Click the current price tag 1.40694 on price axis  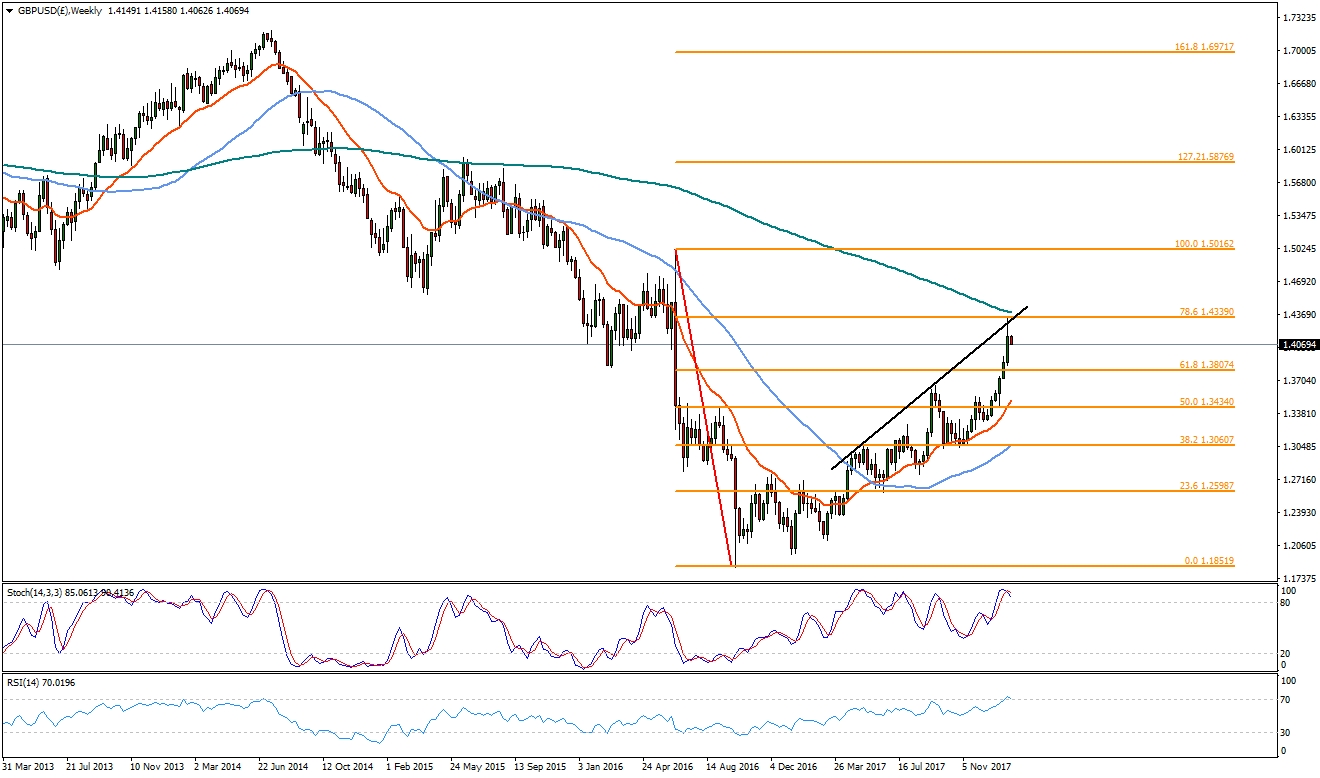pyautogui.click(x=1298, y=345)
